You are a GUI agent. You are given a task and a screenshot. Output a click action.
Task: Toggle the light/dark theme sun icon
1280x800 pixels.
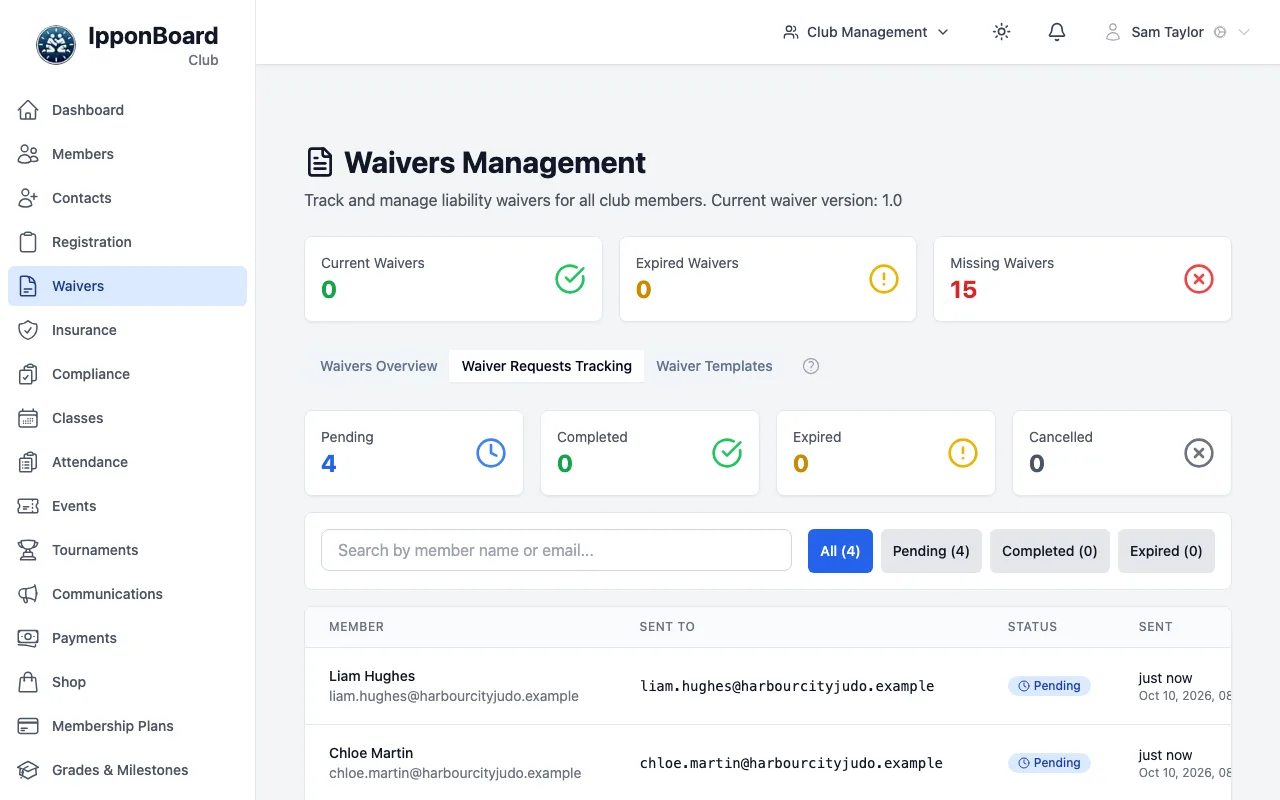[x=1001, y=32]
